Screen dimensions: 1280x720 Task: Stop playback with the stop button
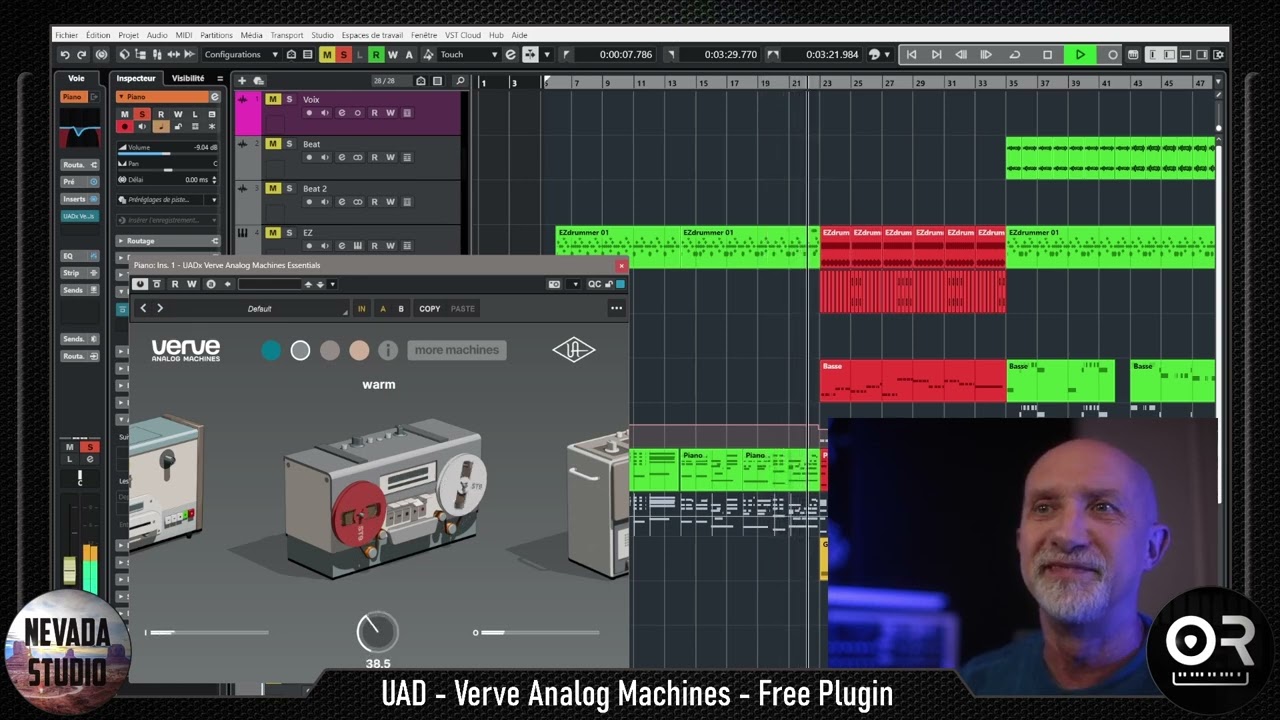point(1047,55)
